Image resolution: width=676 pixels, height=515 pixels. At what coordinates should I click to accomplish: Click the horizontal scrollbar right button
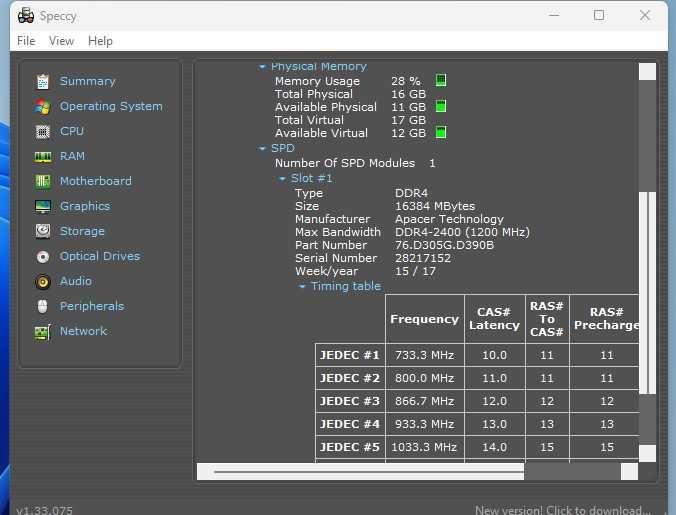pyautogui.click(x=629, y=471)
